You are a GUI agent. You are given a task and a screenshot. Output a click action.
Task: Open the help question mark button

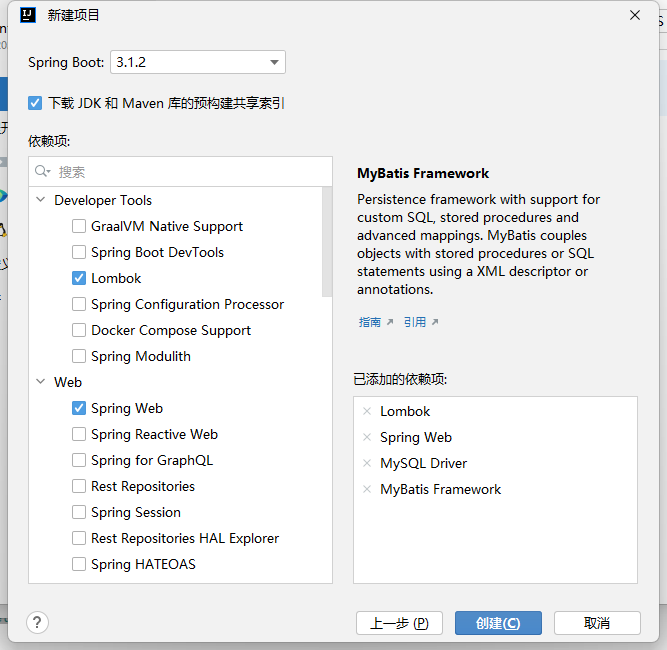[37, 622]
